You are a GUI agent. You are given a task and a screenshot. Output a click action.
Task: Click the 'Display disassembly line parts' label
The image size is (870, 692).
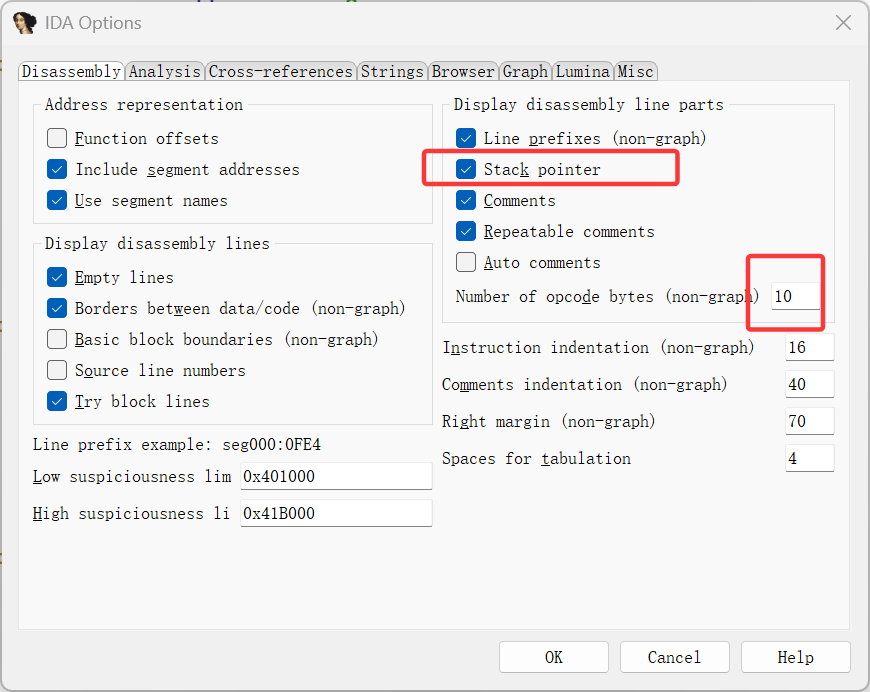589,104
